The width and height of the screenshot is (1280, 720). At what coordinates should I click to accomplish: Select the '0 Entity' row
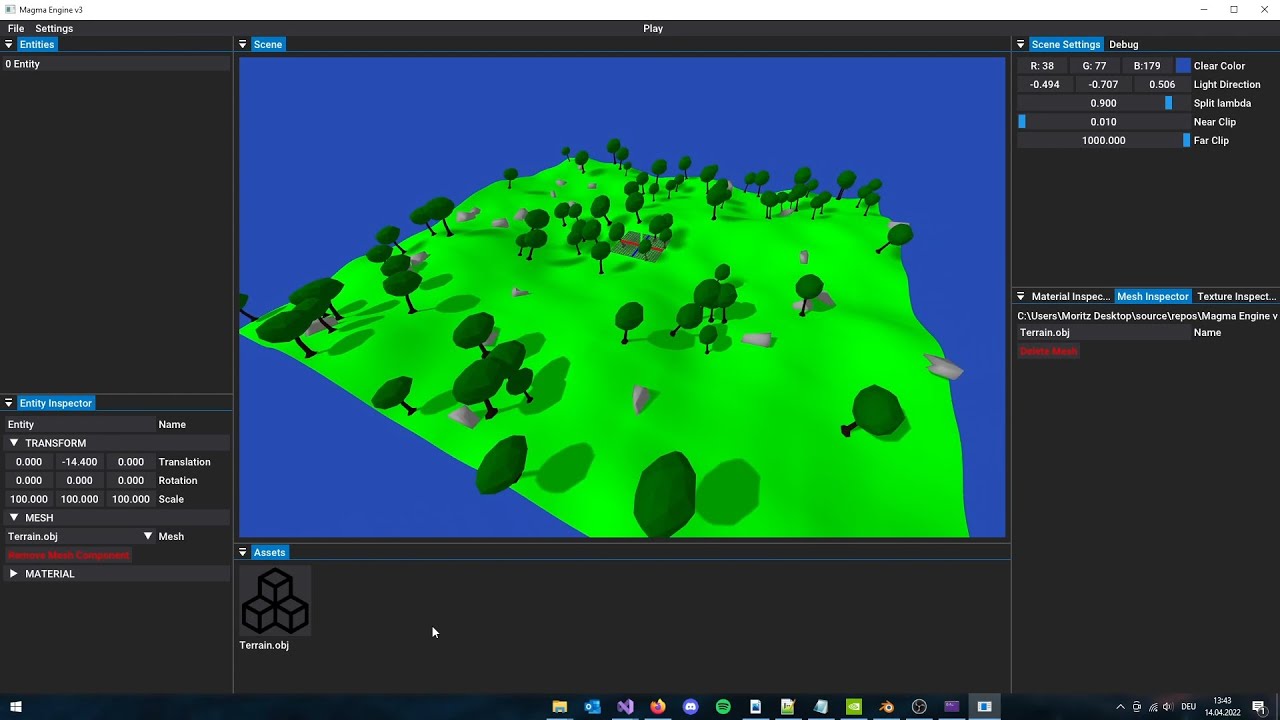click(116, 64)
